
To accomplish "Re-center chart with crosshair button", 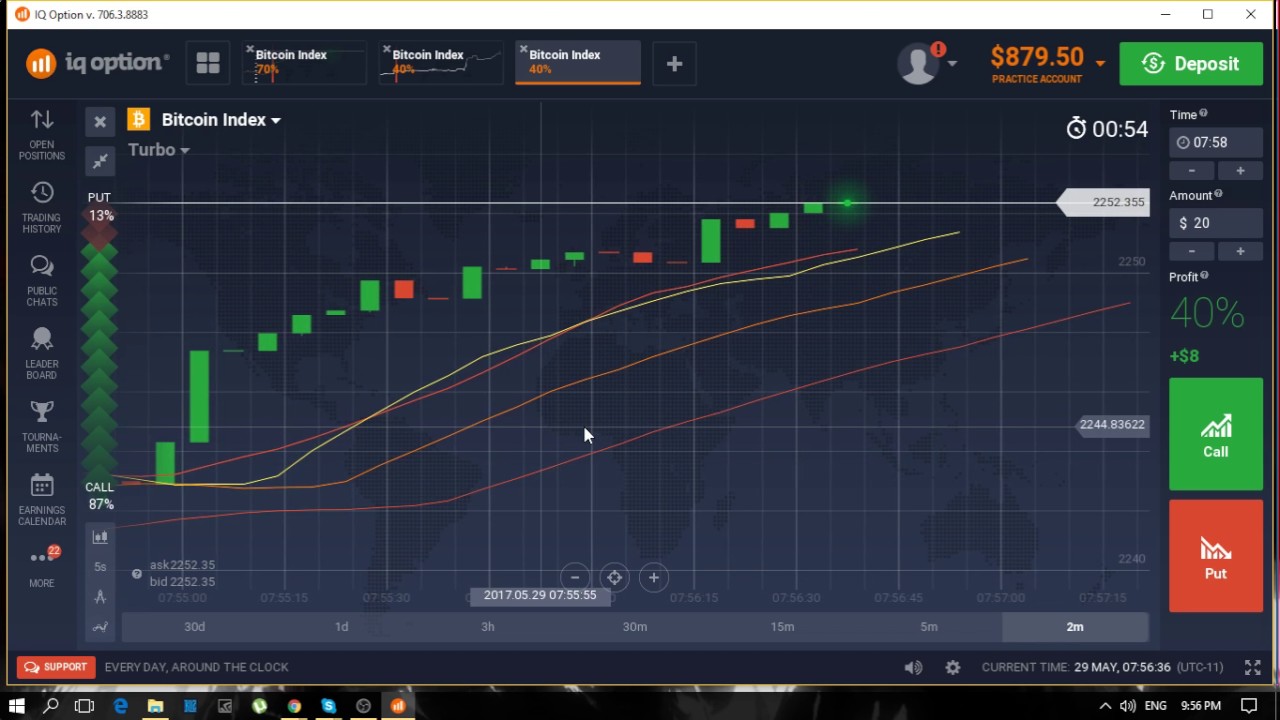I will [x=614, y=577].
